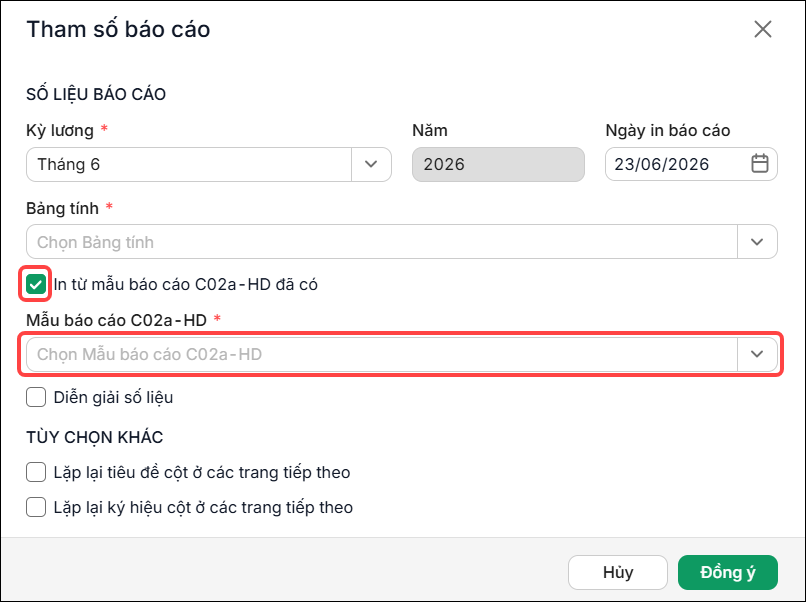This screenshot has width=806, height=602.
Task: Click the Ngày in báo cáo date field
Action: pyautogui.click(x=691, y=164)
